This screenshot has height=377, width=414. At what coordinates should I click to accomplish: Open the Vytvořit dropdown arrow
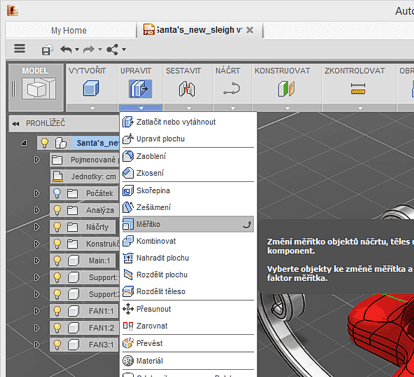(92, 108)
